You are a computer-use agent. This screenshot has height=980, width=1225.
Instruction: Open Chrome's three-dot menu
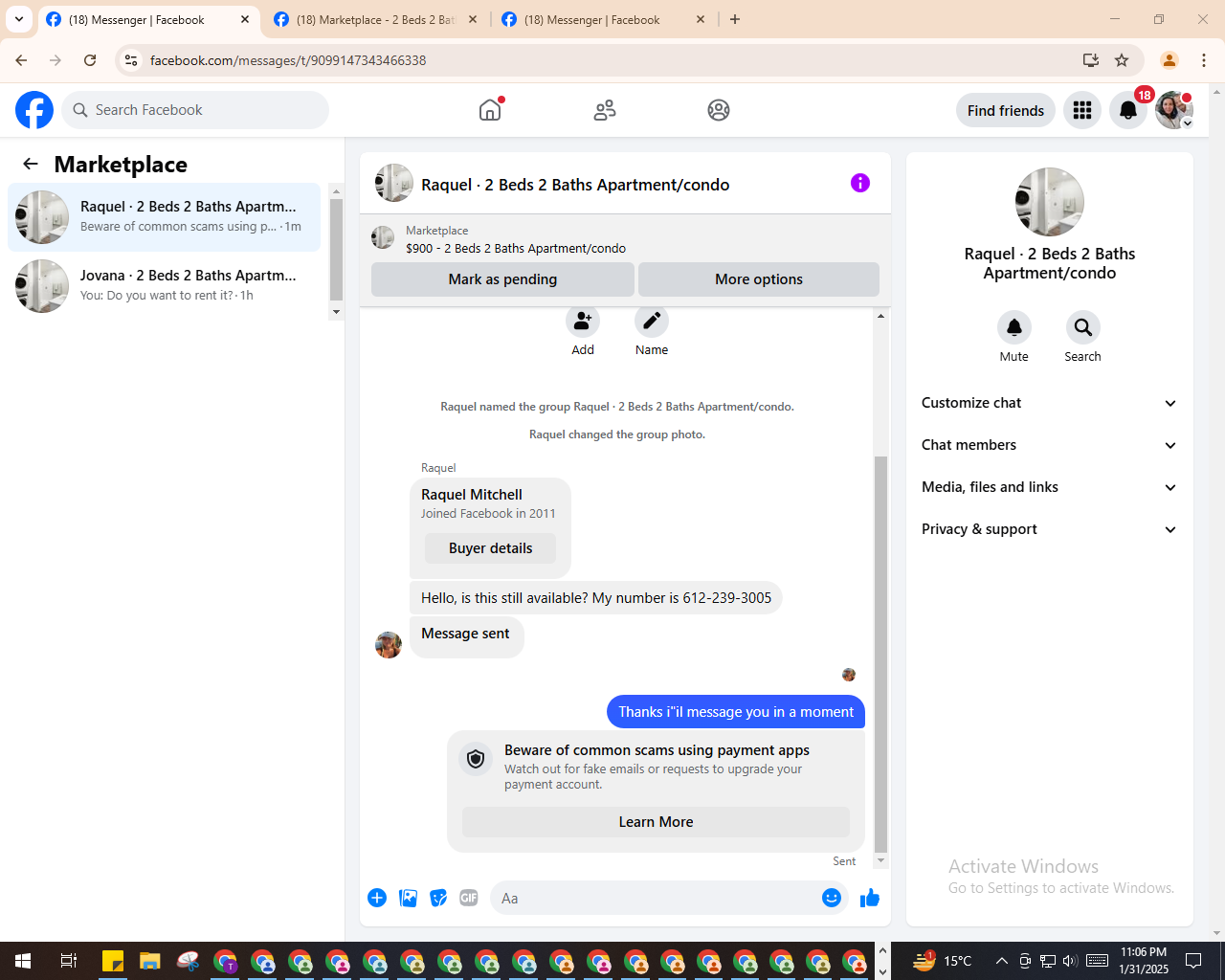coord(1204,60)
